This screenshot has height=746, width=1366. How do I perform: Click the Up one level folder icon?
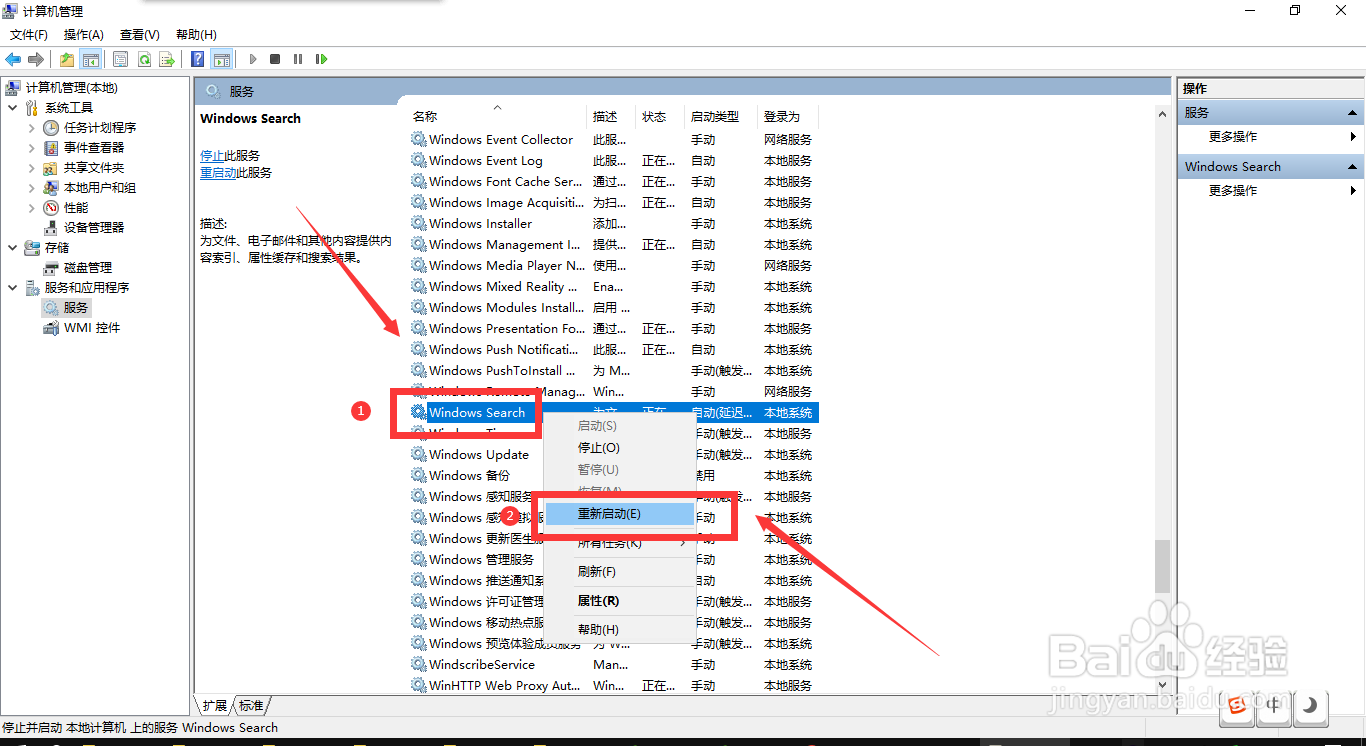tap(66, 59)
